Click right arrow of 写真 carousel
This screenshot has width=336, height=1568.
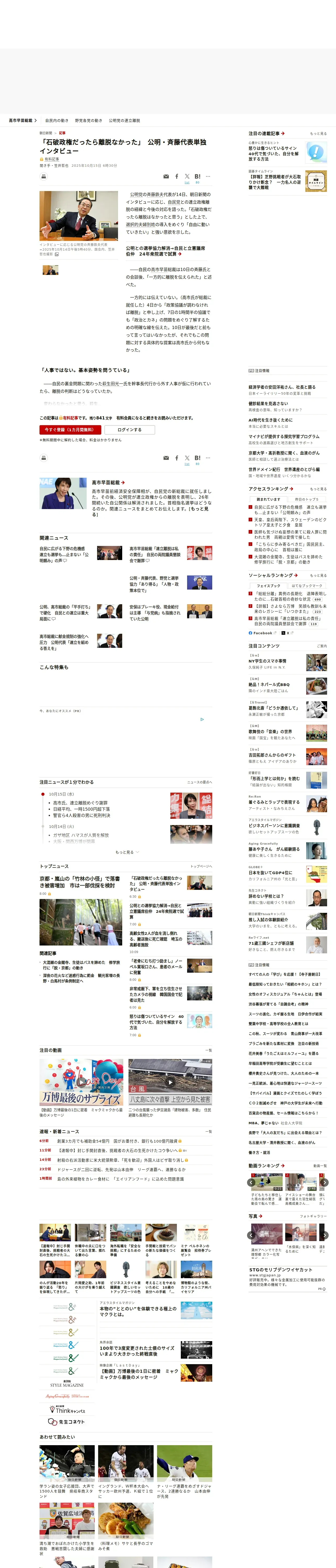click(324, 1235)
